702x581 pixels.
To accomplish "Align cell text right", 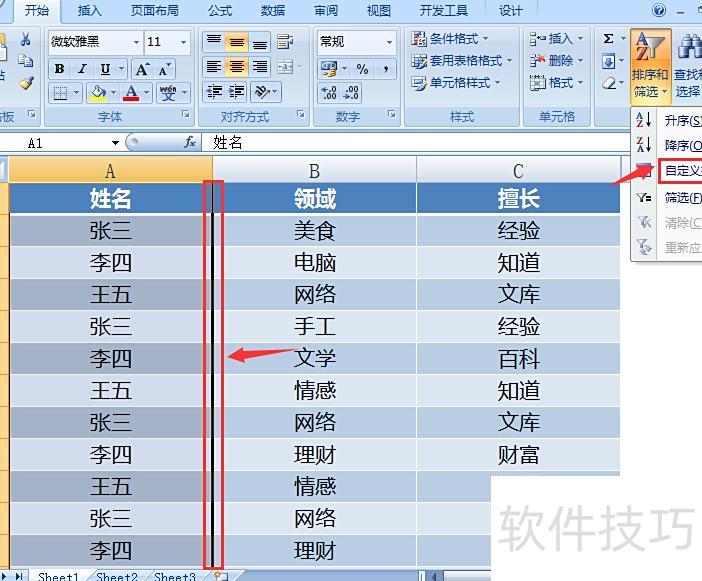I will tap(260, 67).
